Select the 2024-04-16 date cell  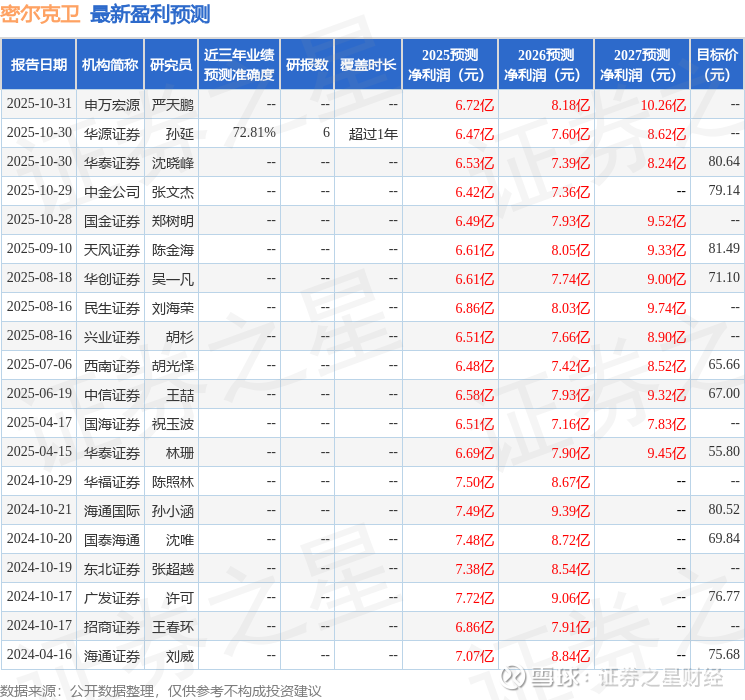coord(39,654)
